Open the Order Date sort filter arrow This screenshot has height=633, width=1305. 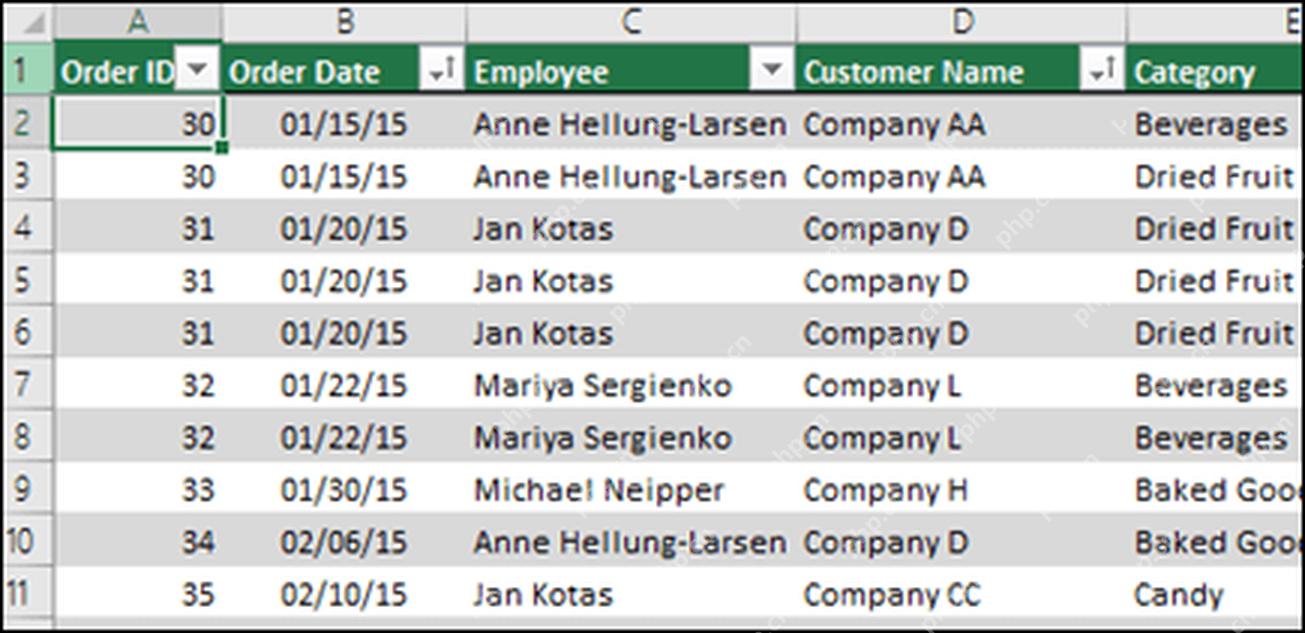pos(441,70)
